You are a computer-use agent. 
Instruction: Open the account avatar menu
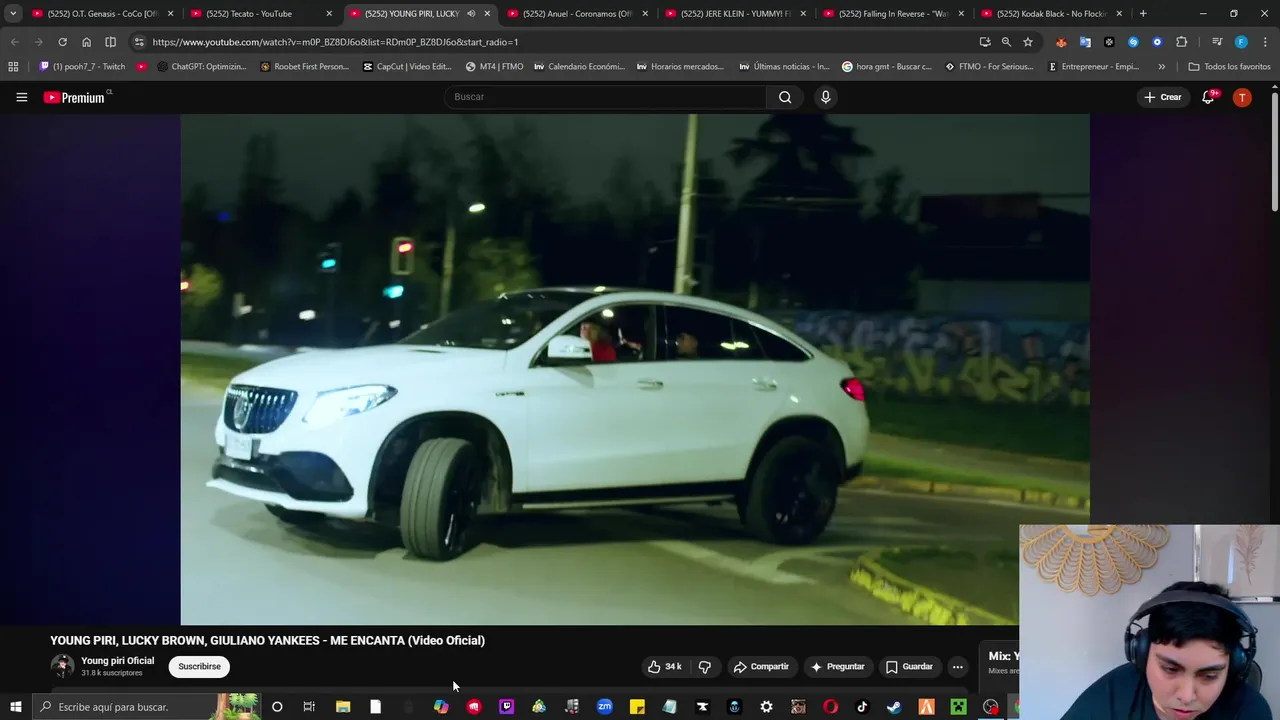tap(1242, 97)
